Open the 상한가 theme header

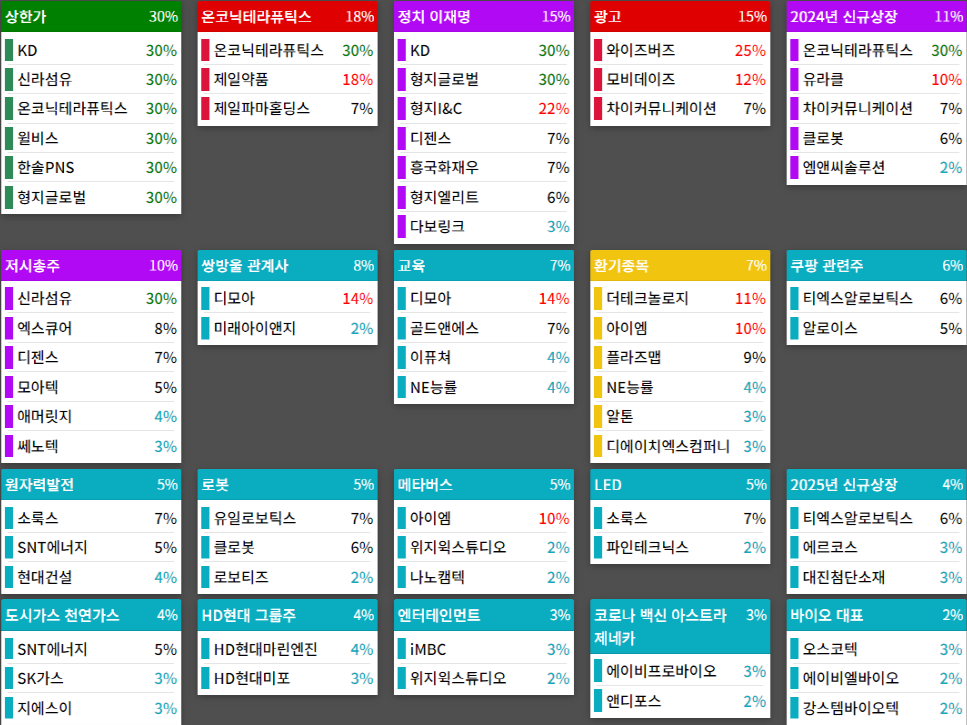tap(90, 17)
